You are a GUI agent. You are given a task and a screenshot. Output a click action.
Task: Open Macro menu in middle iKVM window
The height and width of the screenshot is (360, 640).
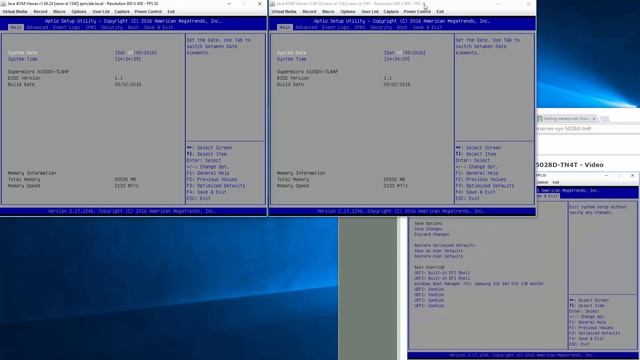328,11
